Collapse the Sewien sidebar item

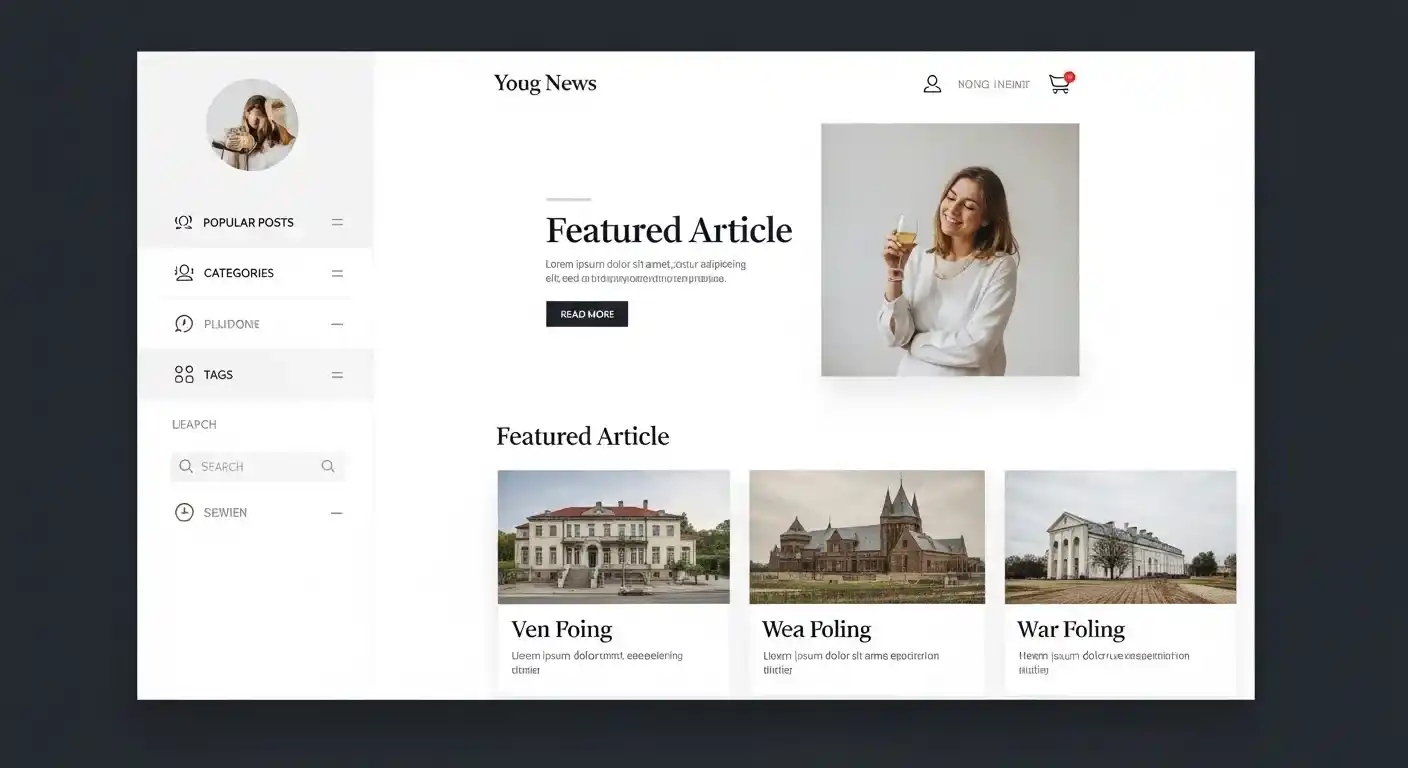coord(337,513)
